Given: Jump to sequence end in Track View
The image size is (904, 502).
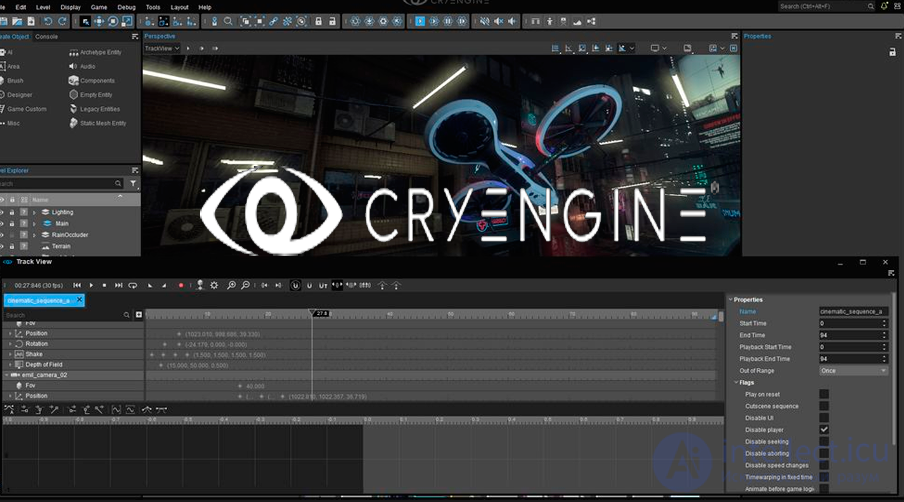Looking at the screenshot, I should (x=118, y=285).
